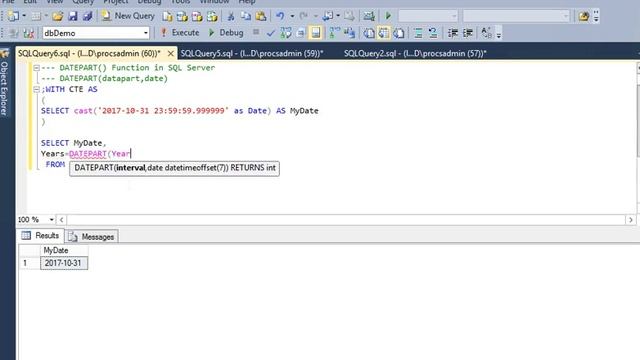Screen dimensions: 640x360
Task: Click the New Project icon
Action: pyautogui.click(x=13, y=16)
